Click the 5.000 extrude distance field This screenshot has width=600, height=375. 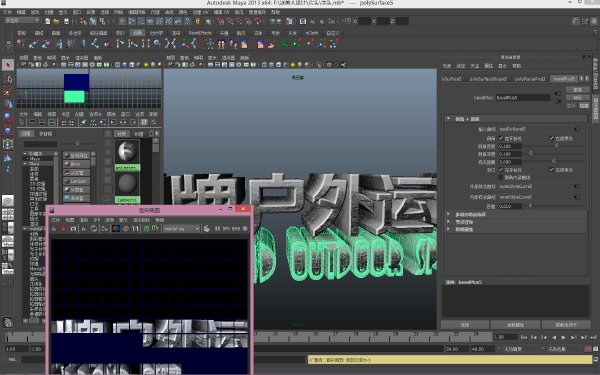click(x=510, y=162)
